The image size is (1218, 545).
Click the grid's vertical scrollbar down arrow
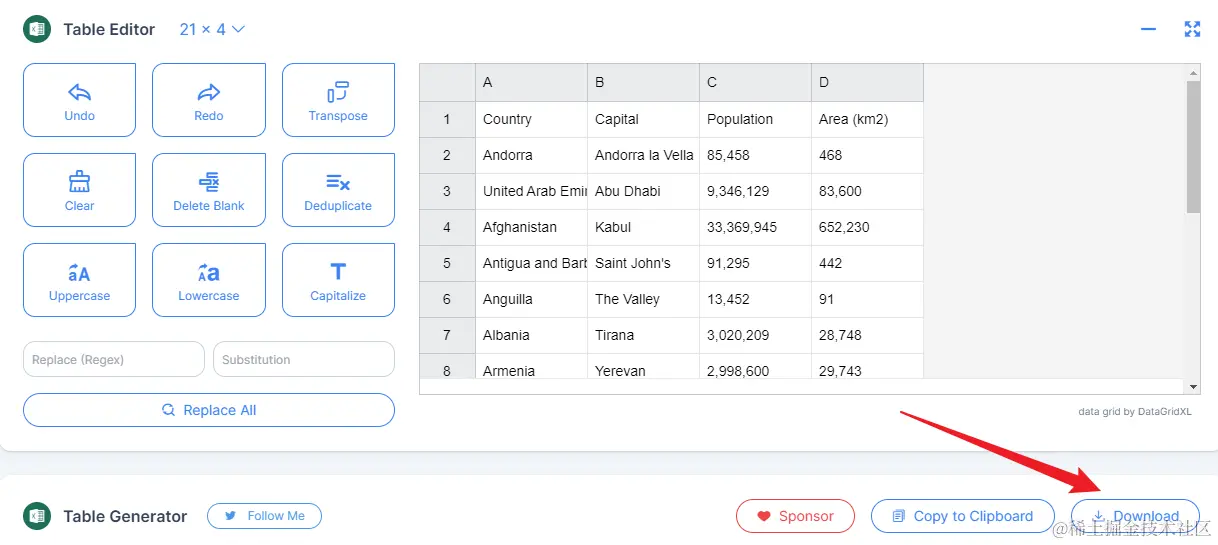1193,386
